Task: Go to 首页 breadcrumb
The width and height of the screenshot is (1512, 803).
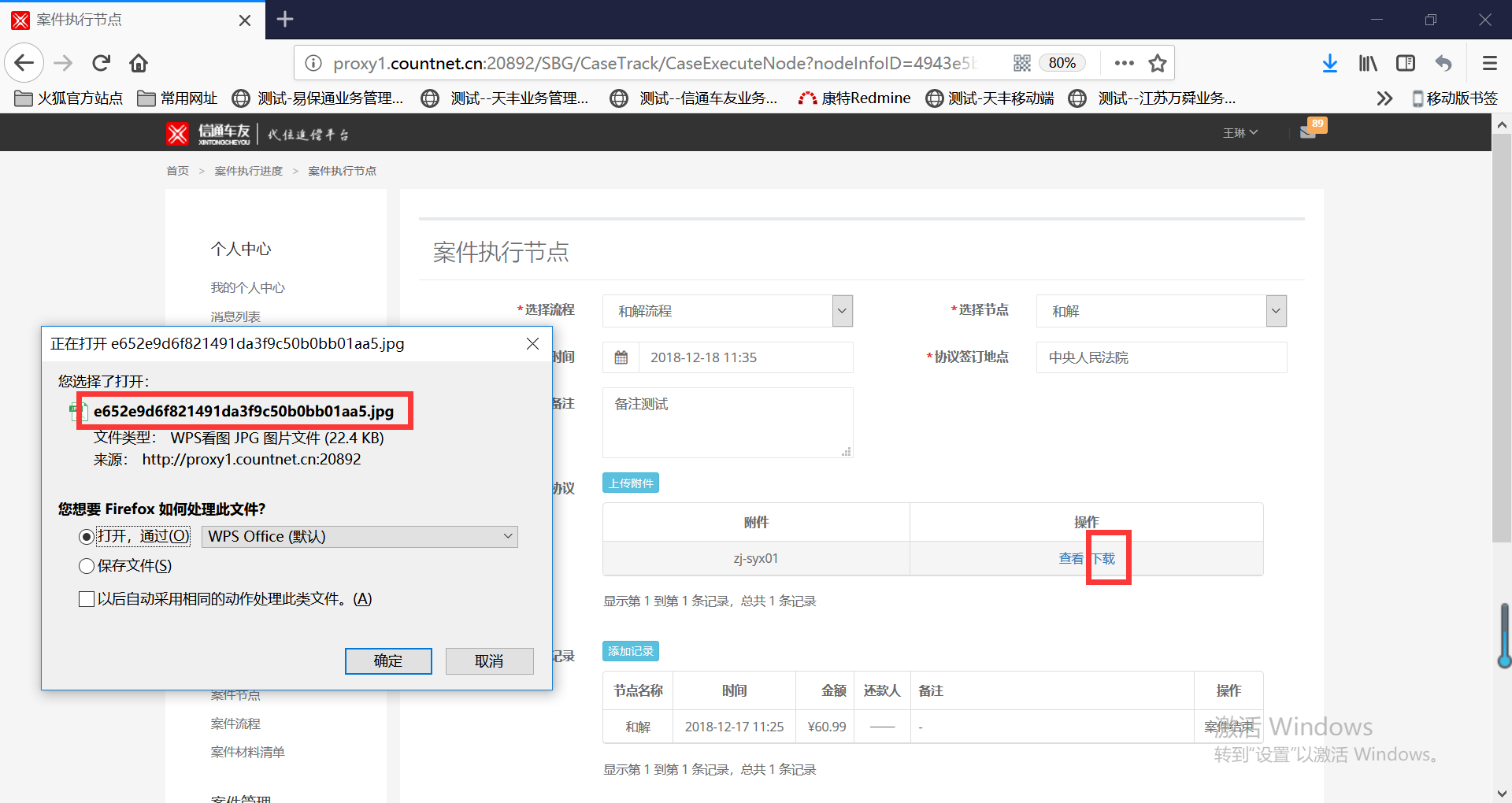Action: click(178, 171)
